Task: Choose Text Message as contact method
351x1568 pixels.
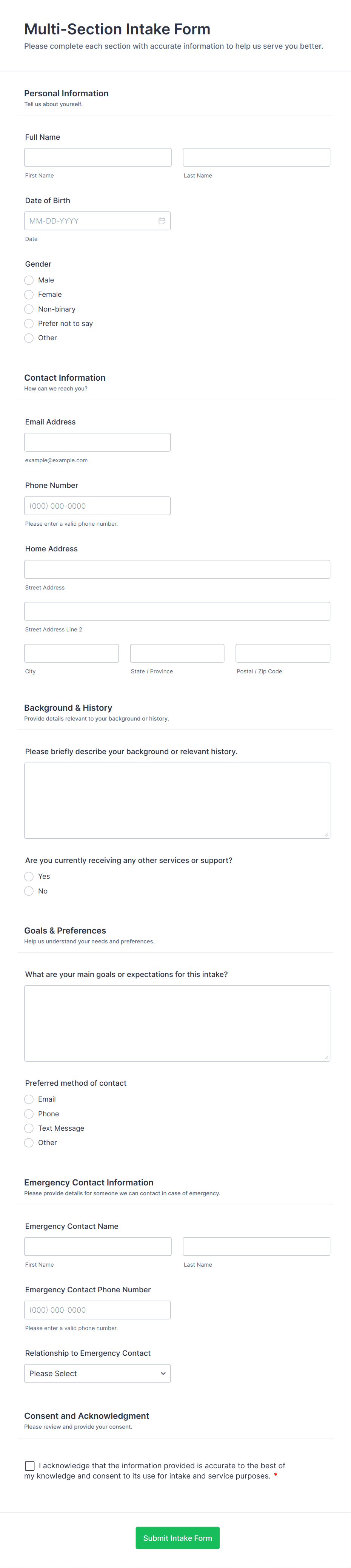Action: pos(29,1128)
